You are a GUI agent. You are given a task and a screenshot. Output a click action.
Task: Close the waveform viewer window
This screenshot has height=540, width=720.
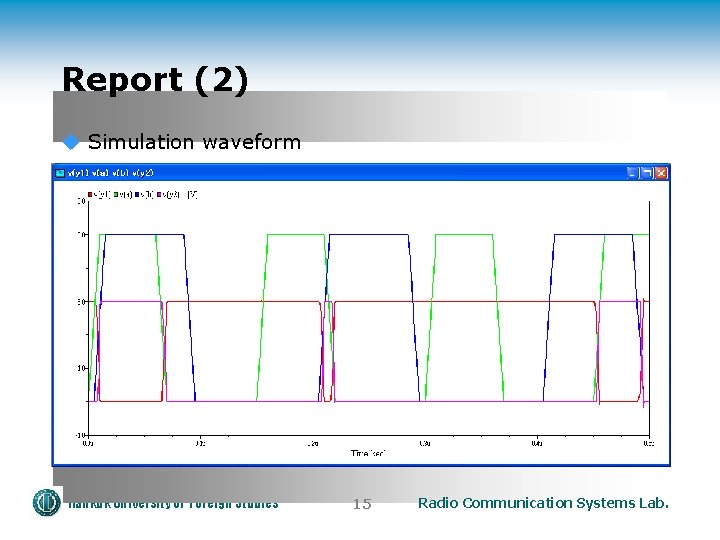[661, 173]
